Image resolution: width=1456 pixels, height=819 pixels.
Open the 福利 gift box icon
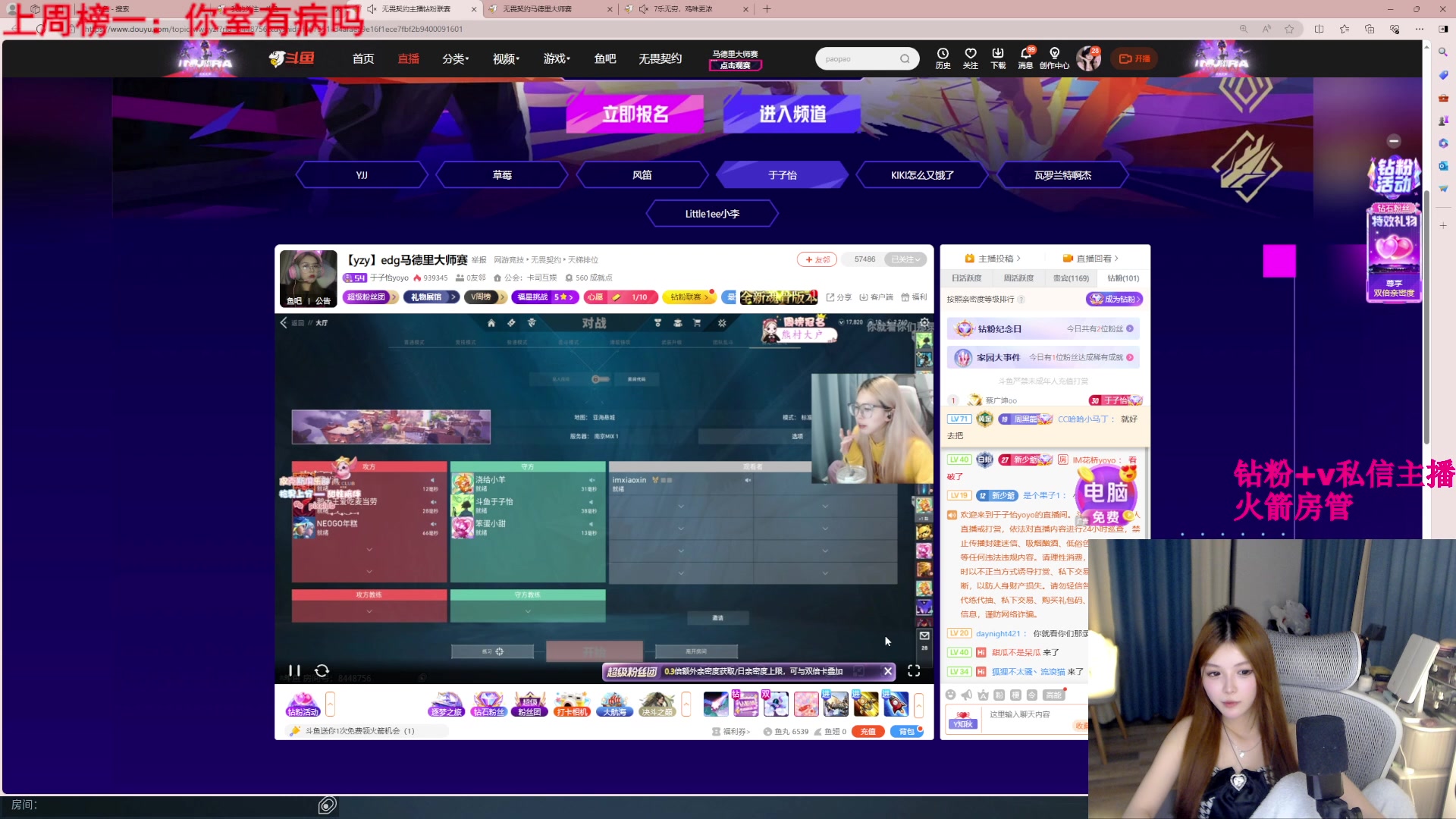click(x=914, y=297)
